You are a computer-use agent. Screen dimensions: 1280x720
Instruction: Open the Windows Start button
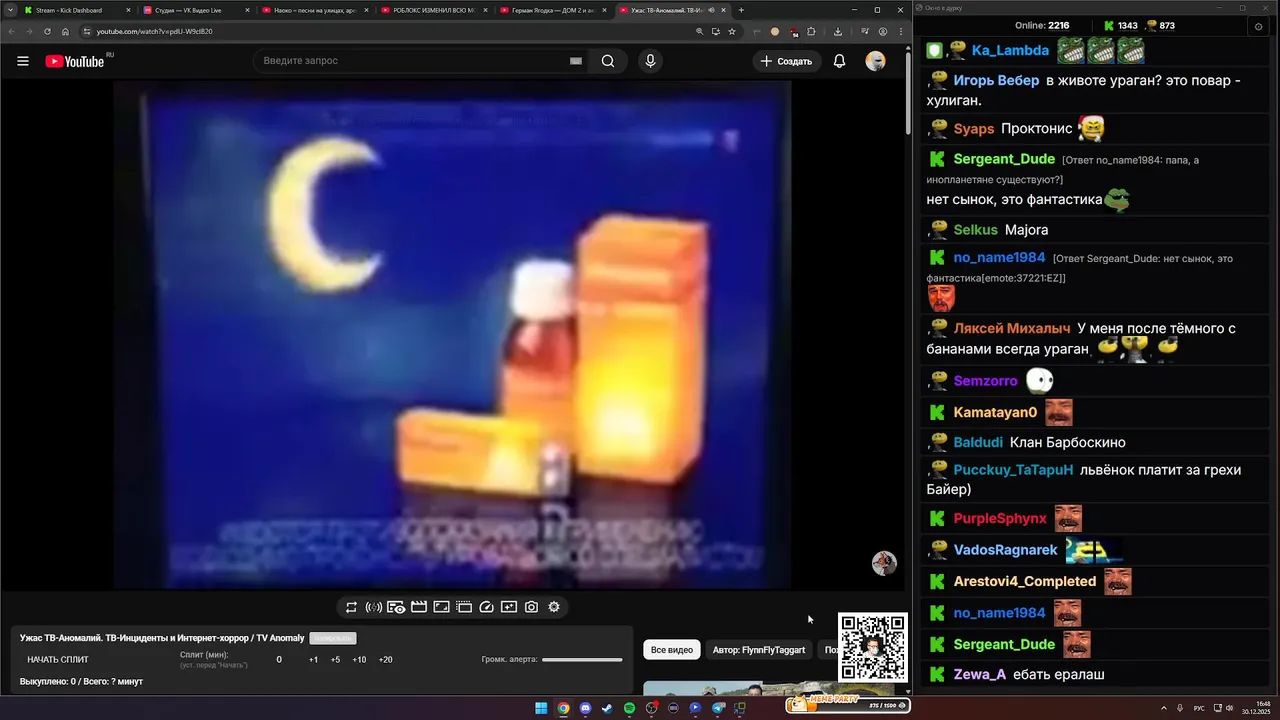541,708
